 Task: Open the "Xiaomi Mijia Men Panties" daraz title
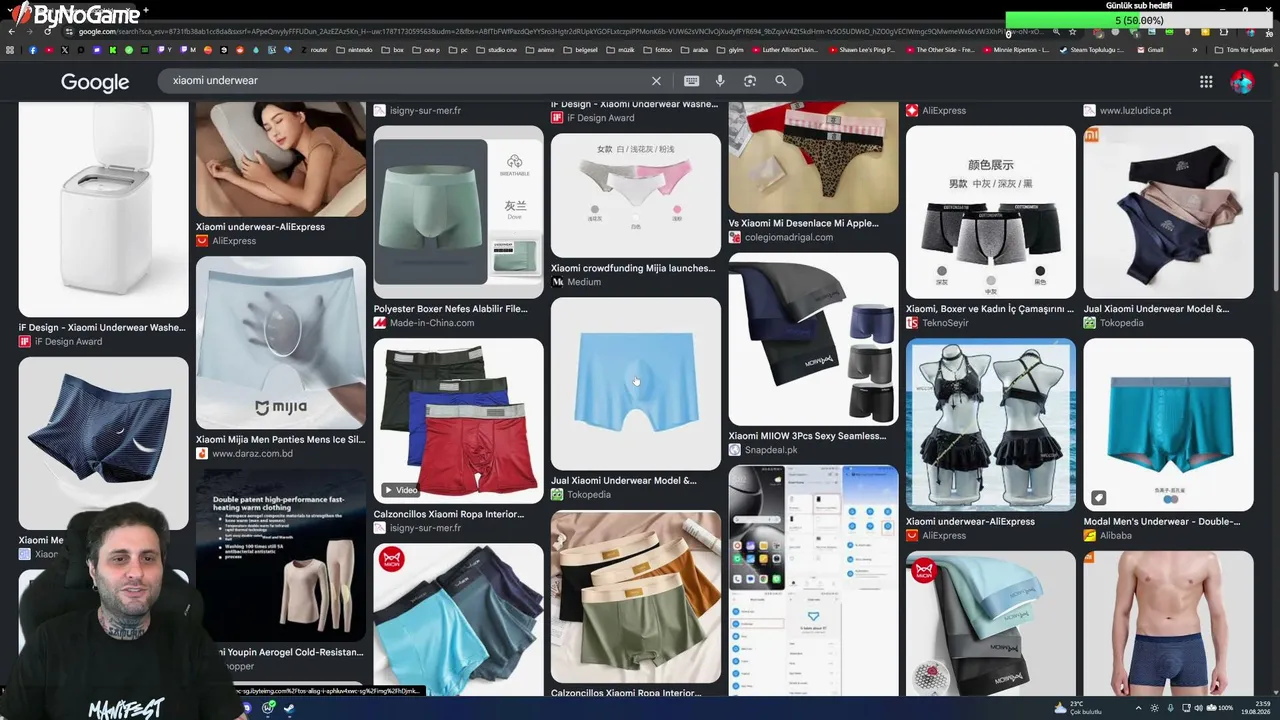(281, 439)
